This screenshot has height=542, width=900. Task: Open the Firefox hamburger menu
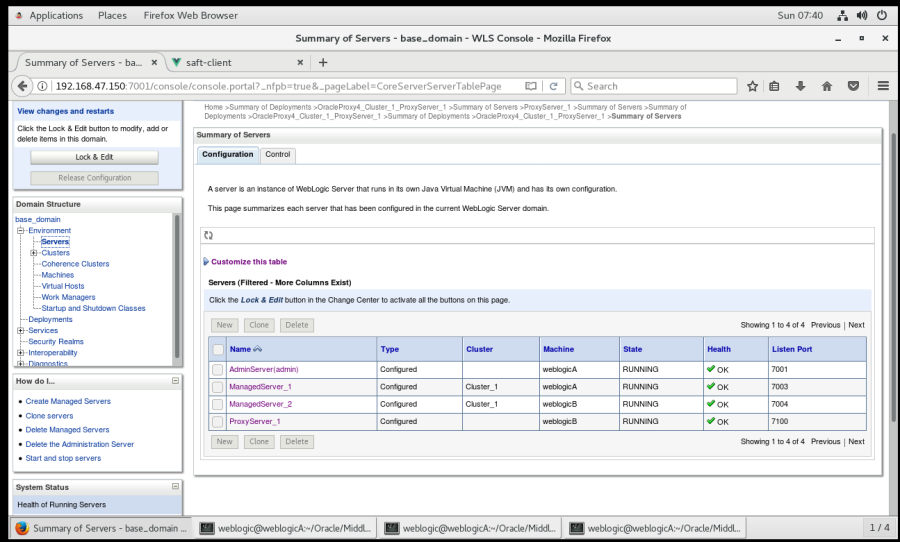point(883,86)
